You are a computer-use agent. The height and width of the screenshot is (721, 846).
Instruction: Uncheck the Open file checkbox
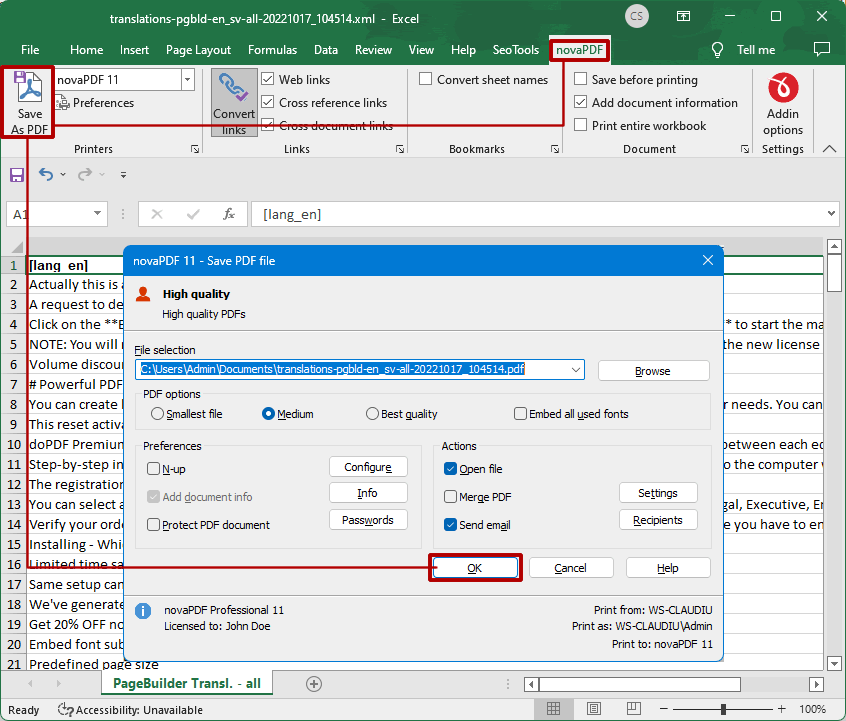click(x=450, y=469)
